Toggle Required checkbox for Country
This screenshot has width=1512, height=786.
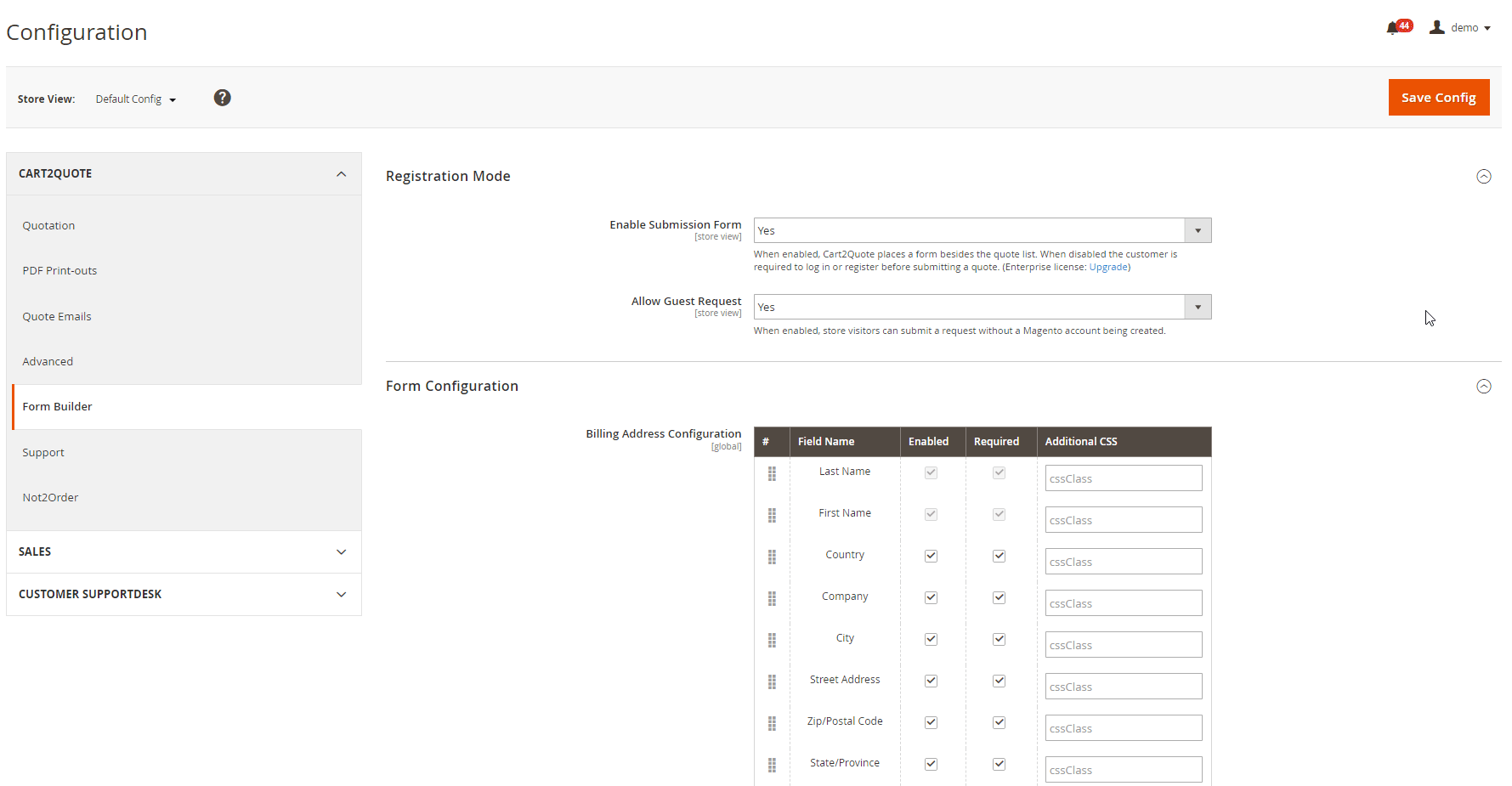[x=999, y=556]
